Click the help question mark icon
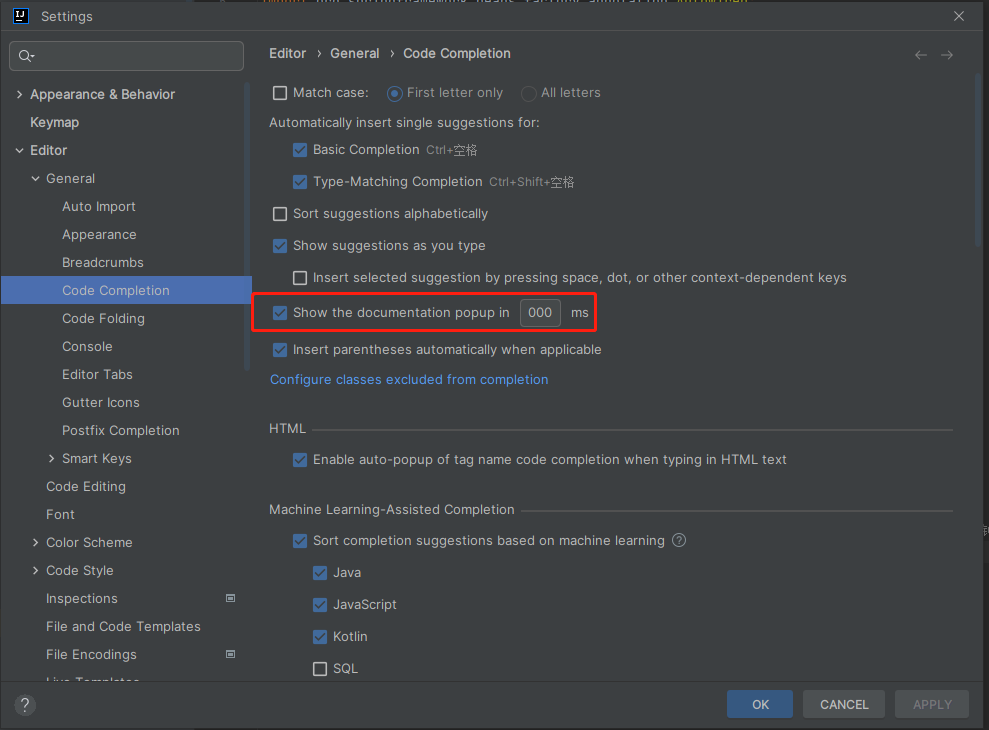 tap(25, 705)
